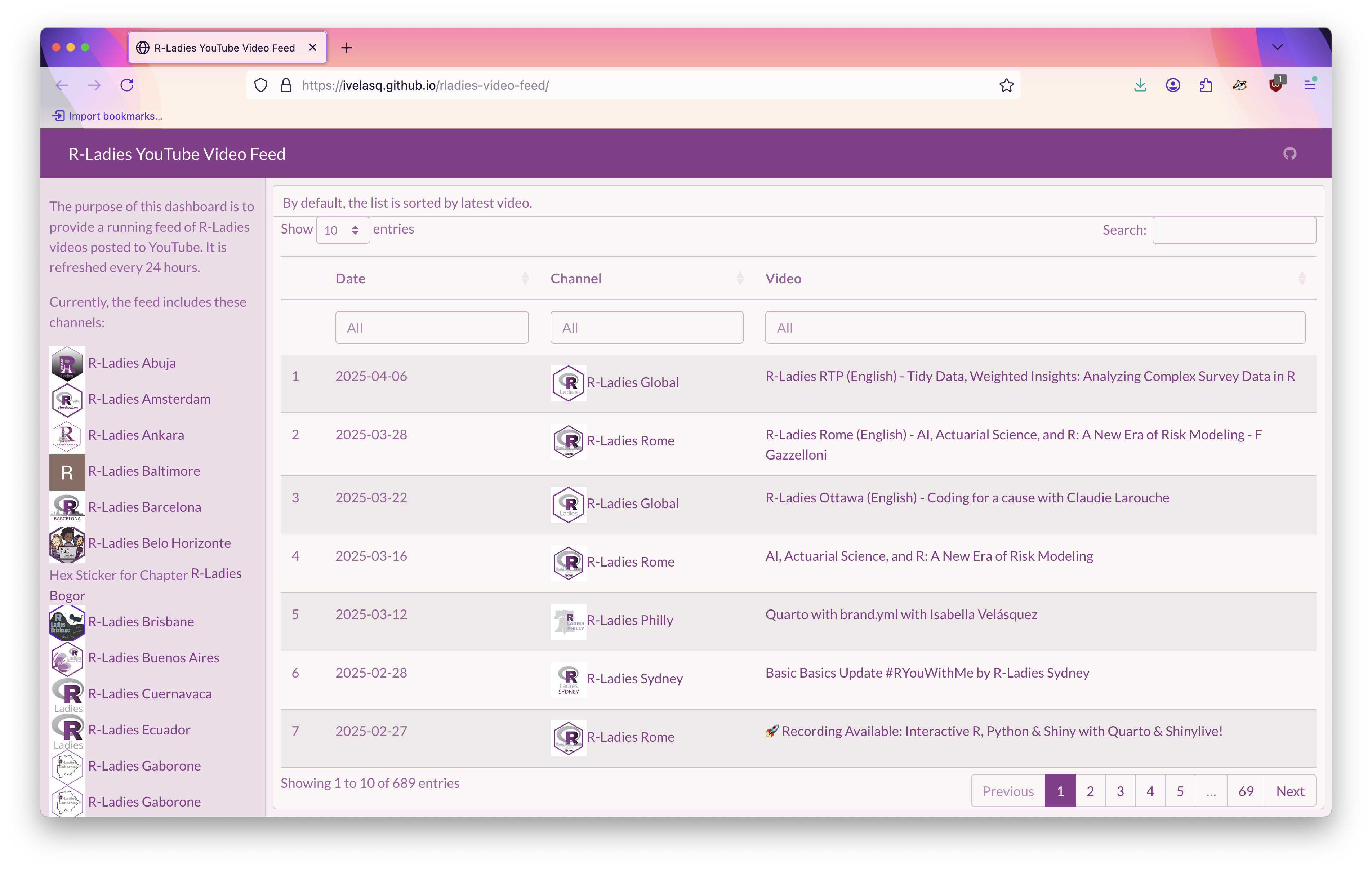This screenshot has height=870, width=1372.
Task: Open the Firefox hamburger menu
Action: (1309, 85)
